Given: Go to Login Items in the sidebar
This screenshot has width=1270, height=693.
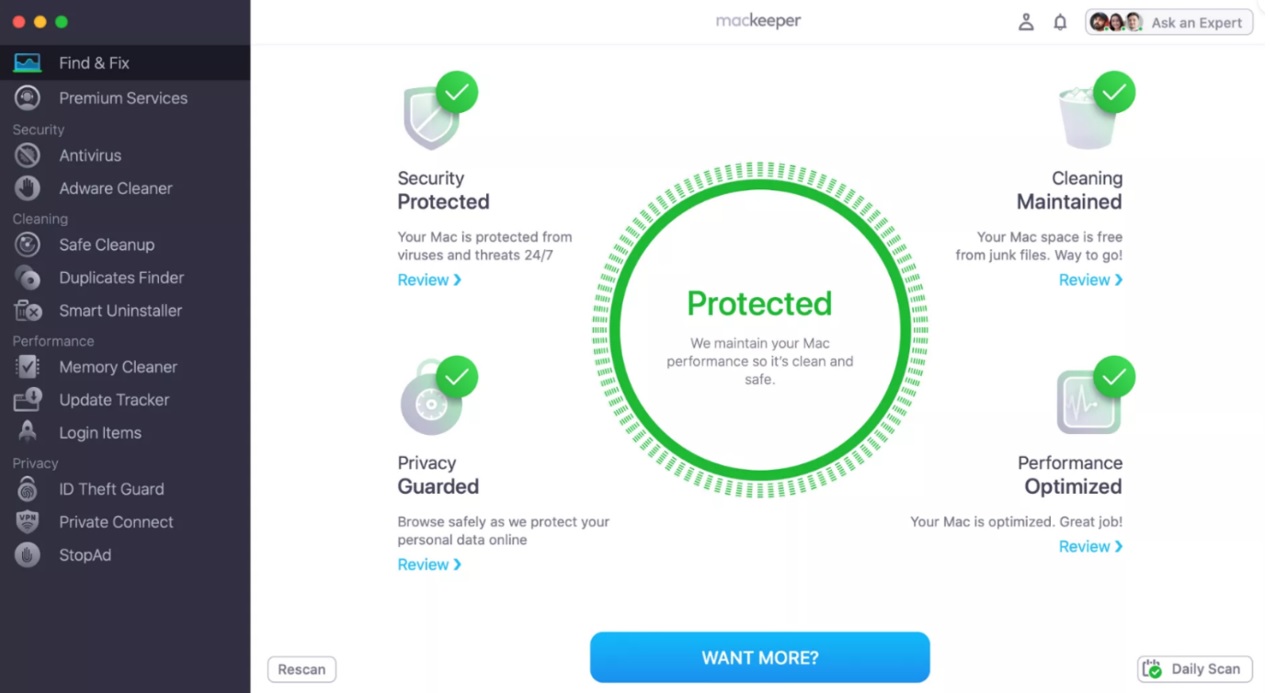Looking at the screenshot, I should 100,433.
